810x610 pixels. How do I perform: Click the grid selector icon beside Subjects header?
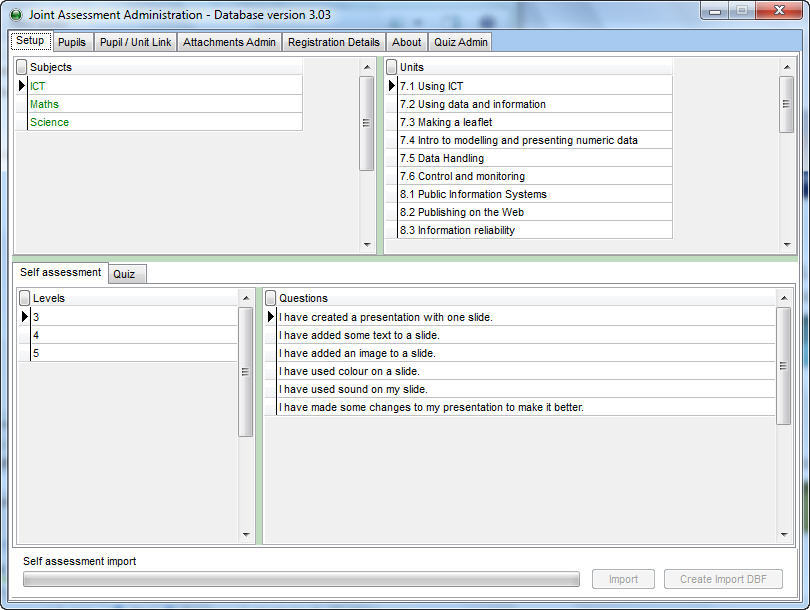(21, 66)
